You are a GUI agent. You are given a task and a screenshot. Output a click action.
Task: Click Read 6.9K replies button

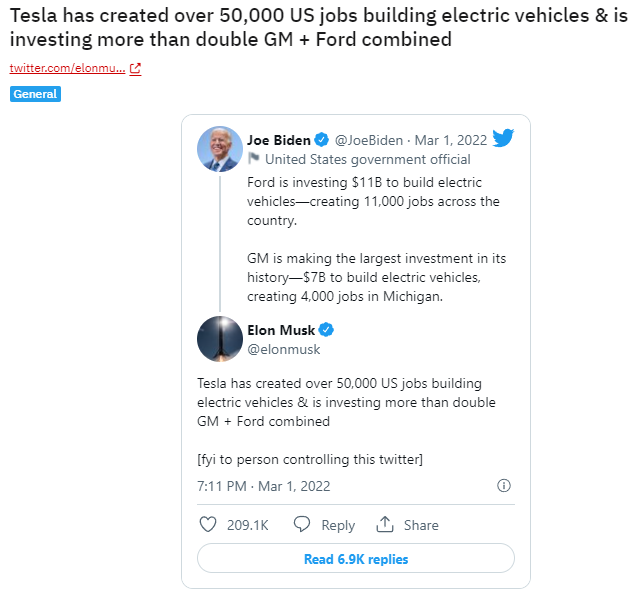[x=356, y=559]
